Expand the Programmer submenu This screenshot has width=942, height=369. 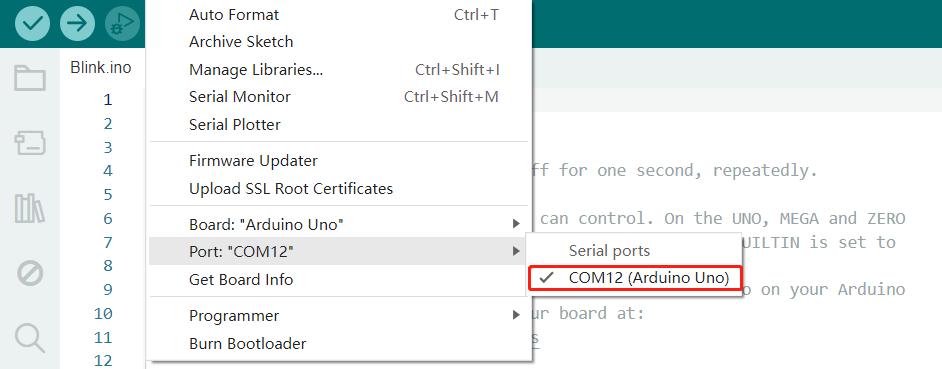point(339,316)
